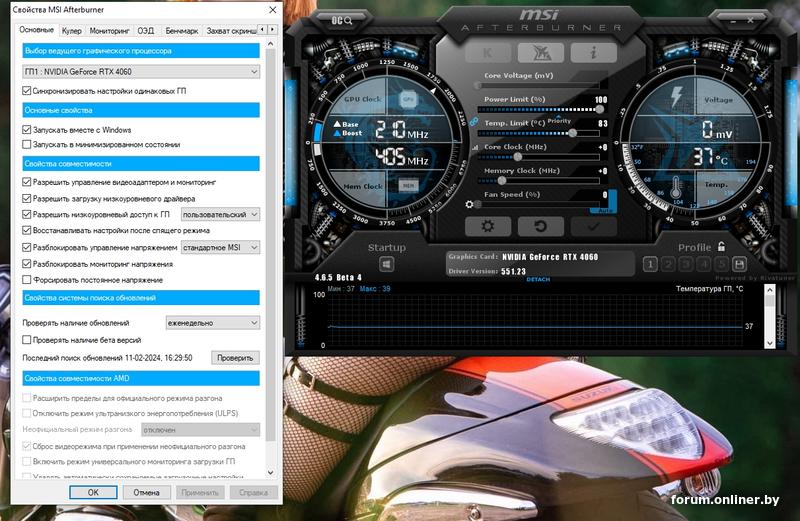800x521 pixels.
Task: Toggle low-level driver loading checkbox
Action: coord(27,199)
